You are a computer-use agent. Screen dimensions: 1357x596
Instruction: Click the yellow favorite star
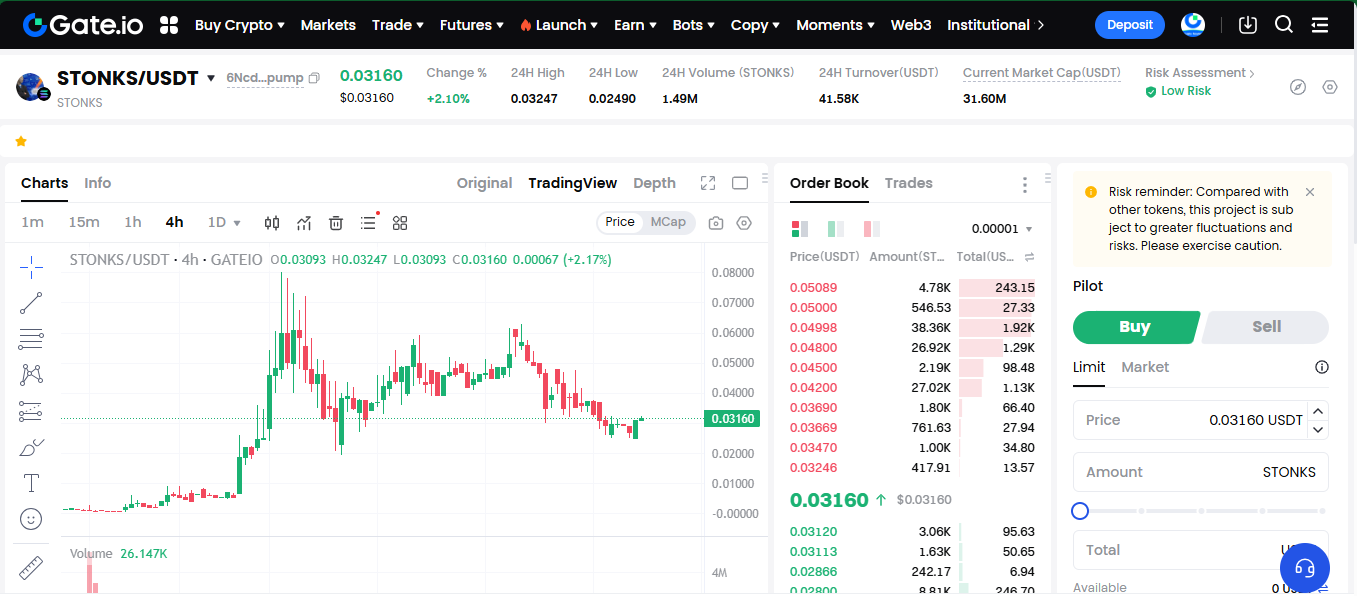point(21,142)
